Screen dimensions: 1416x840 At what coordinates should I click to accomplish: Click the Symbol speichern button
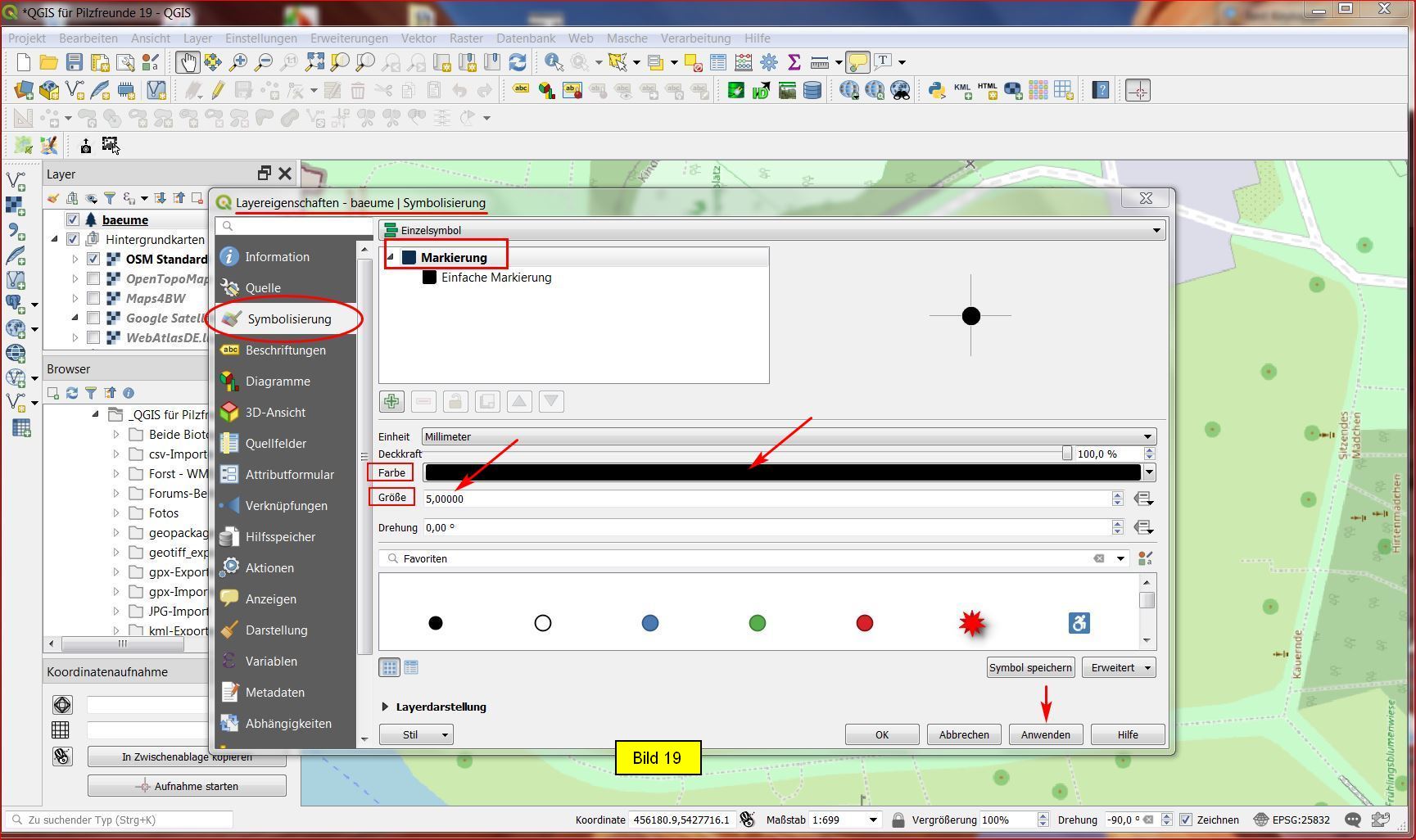click(x=1029, y=667)
